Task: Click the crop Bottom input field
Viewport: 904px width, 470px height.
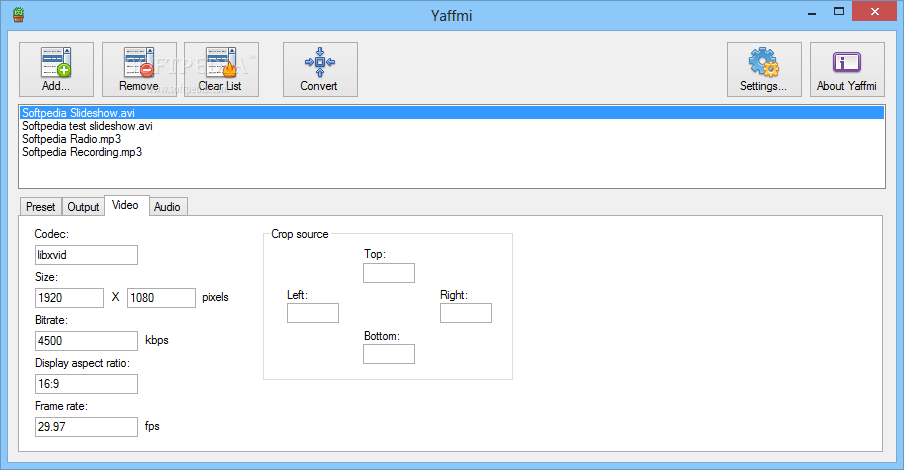Action: 389,354
